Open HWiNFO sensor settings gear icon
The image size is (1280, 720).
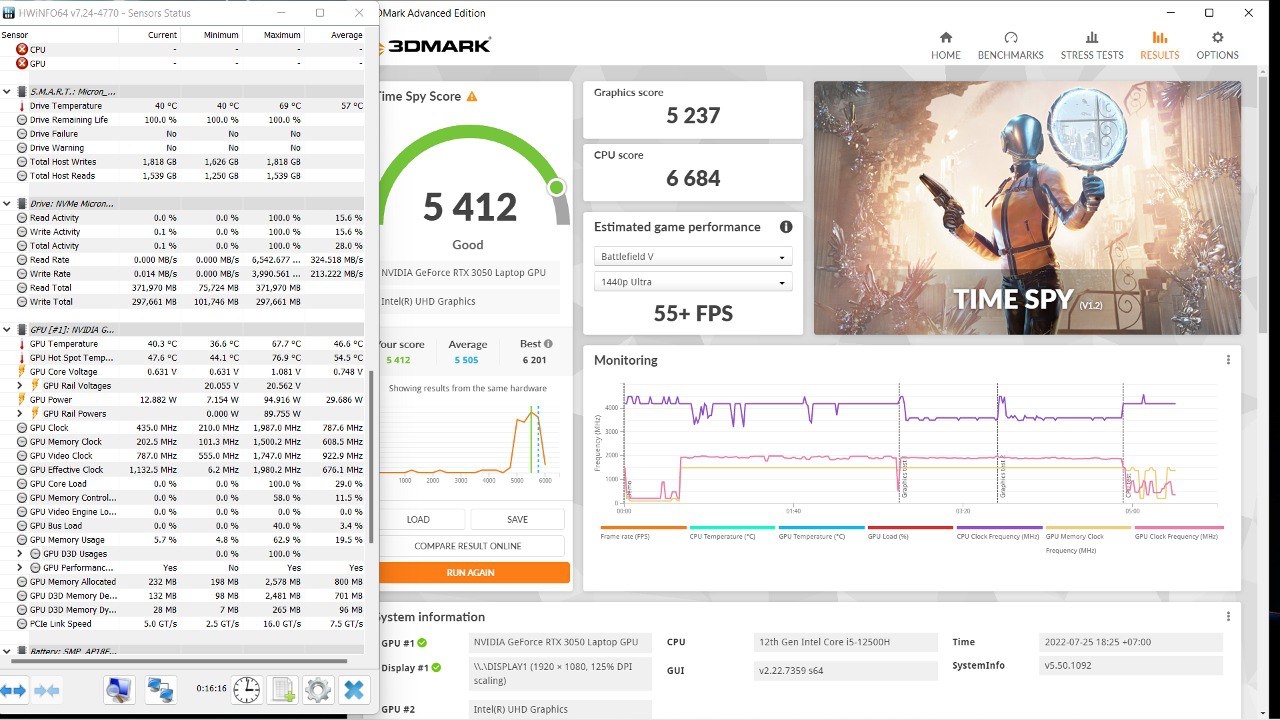[x=318, y=689]
